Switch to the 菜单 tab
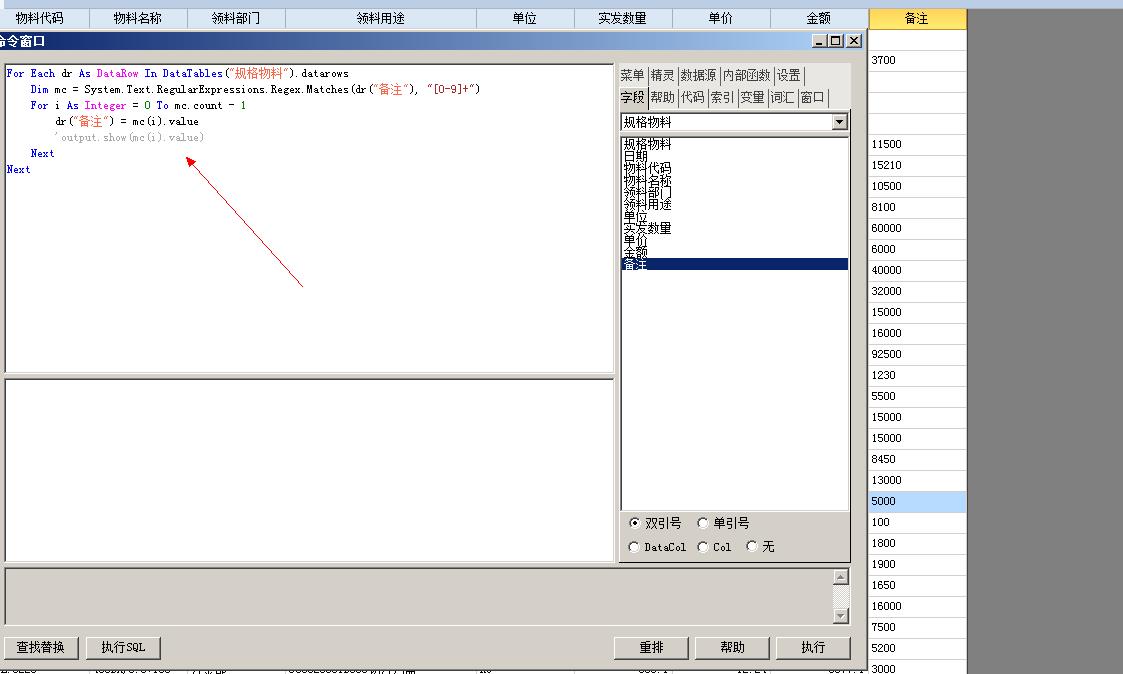Screen dimensions: 1123x674 pyautogui.click(x=632, y=75)
